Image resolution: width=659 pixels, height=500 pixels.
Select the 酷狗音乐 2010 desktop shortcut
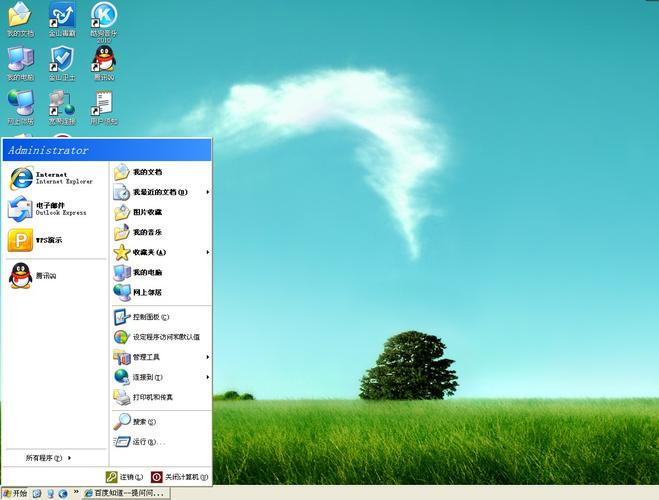[104, 18]
